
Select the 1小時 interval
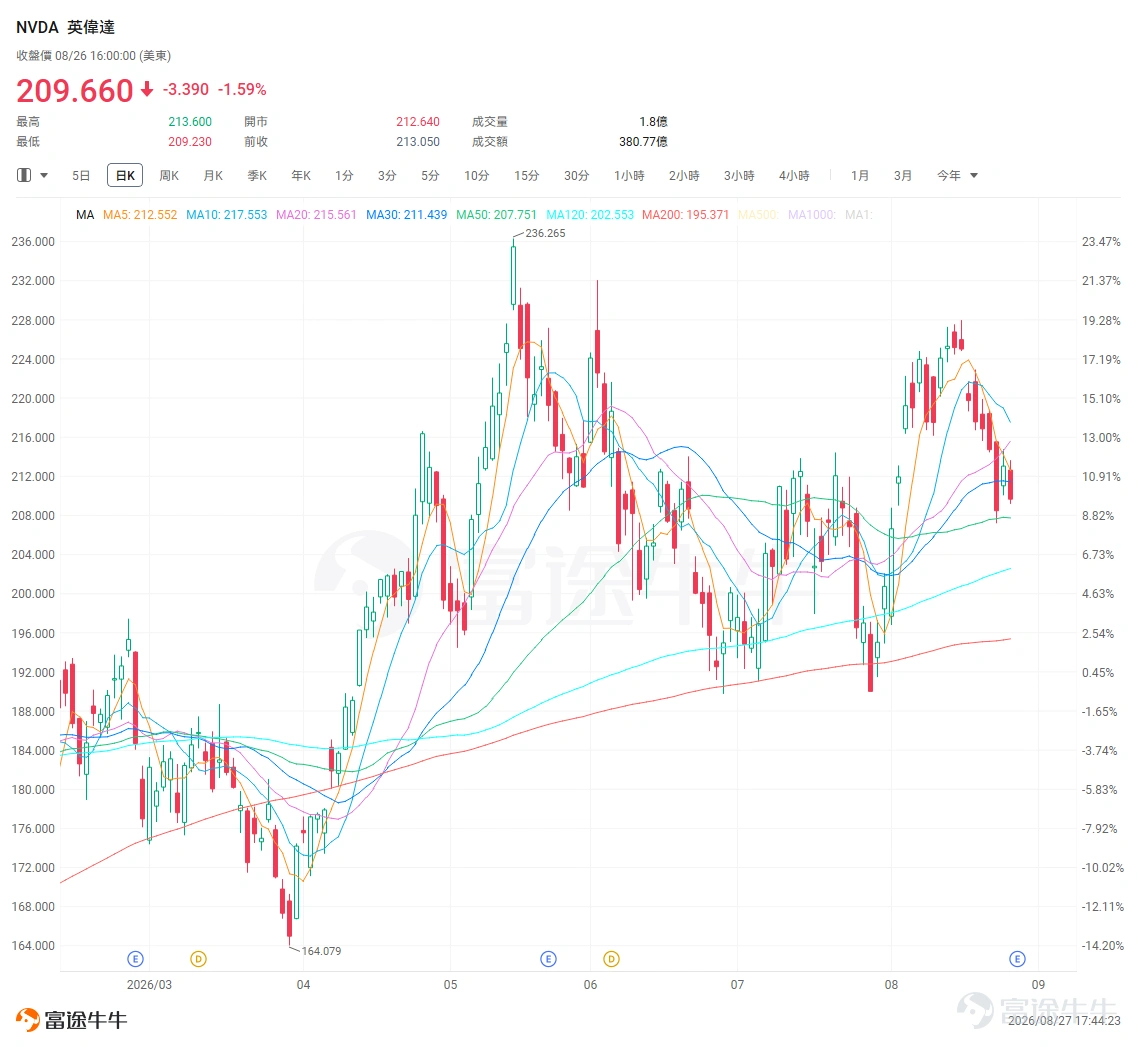(629, 175)
